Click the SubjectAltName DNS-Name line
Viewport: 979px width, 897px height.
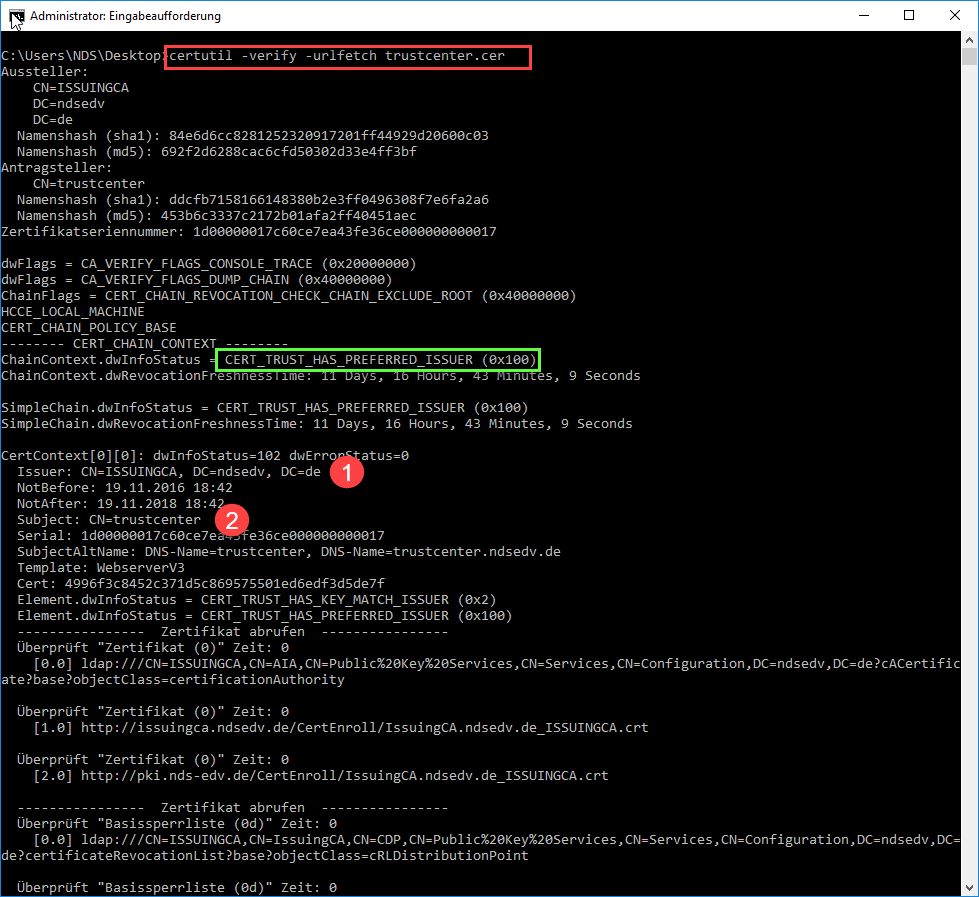click(289, 551)
